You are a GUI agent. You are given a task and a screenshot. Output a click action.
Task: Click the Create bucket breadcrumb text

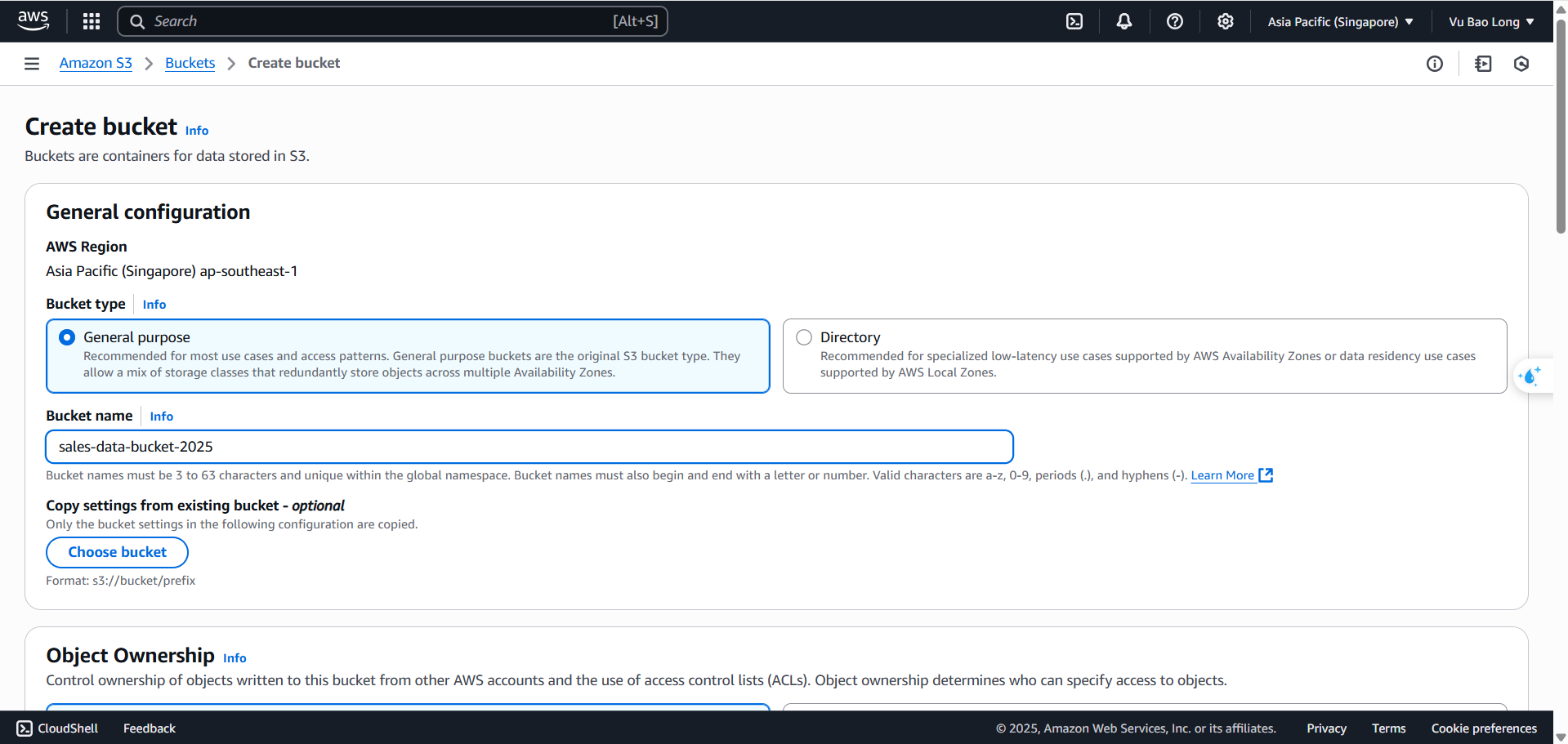tap(294, 63)
